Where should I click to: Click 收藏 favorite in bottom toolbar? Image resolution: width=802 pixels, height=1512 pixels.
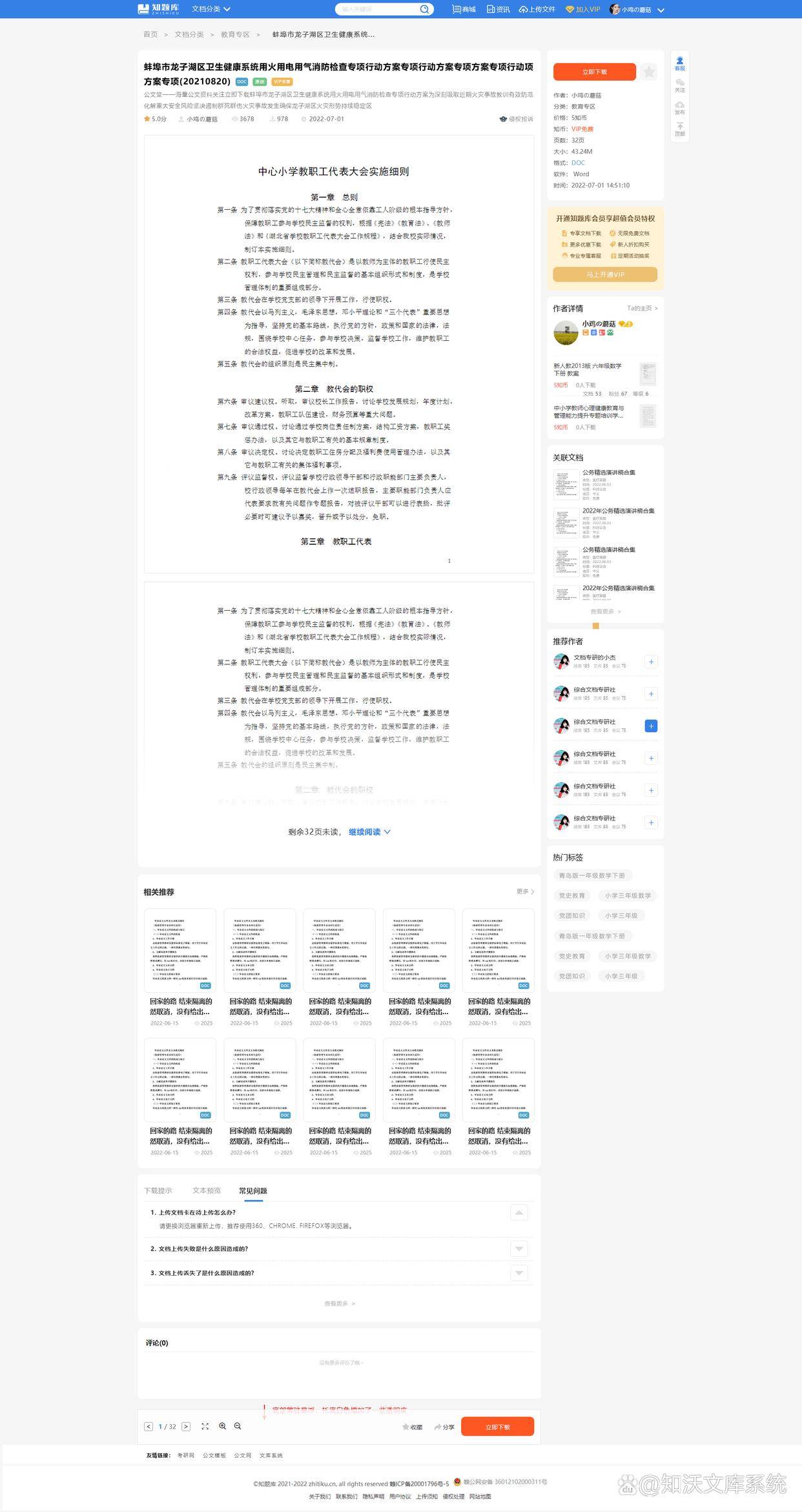(412, 1427)
